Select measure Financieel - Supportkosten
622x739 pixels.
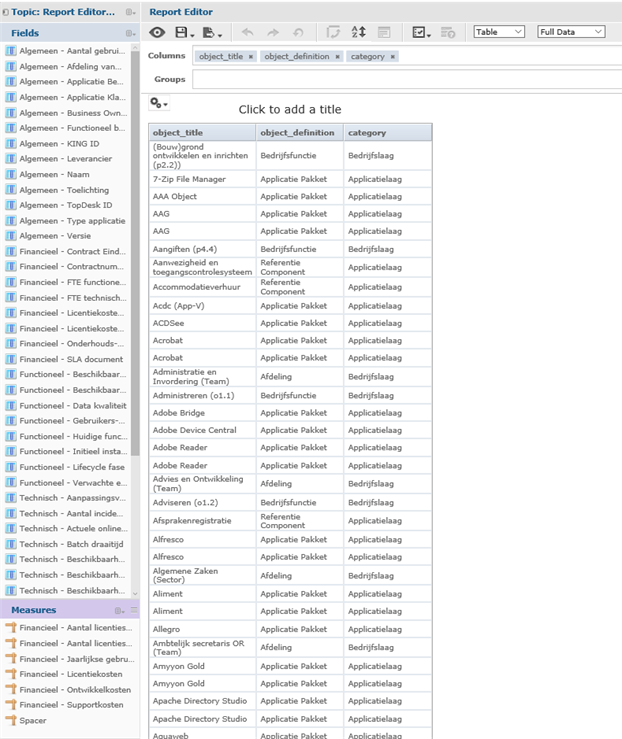[71, 705]
